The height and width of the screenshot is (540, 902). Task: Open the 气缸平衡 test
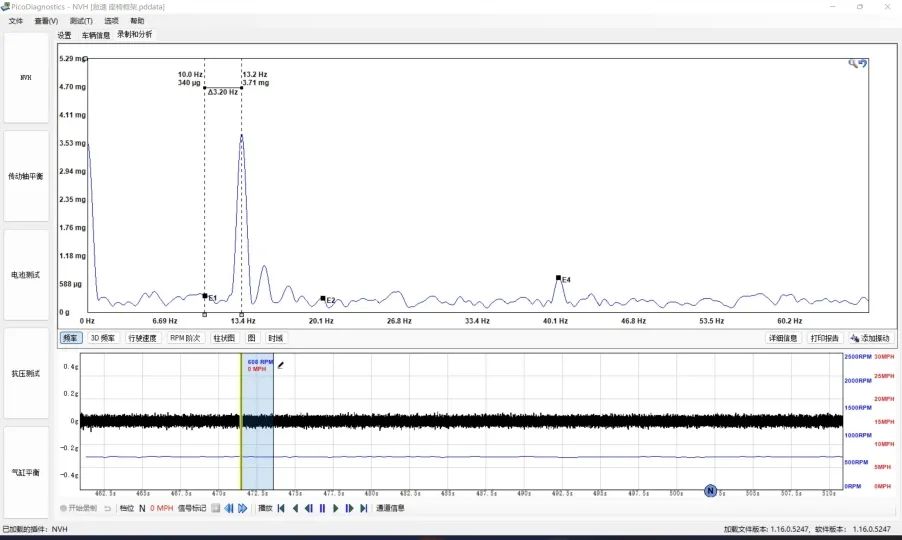(x=26, y=472)
